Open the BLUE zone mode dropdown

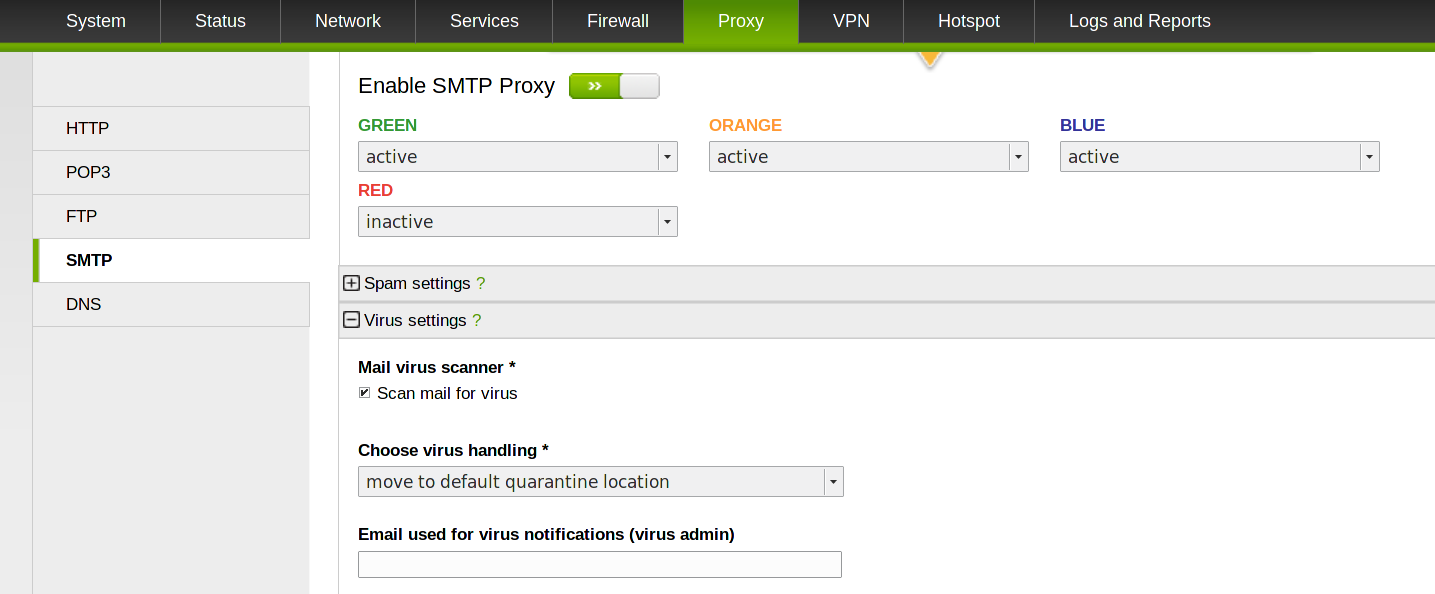click(x=1220, y=157)
